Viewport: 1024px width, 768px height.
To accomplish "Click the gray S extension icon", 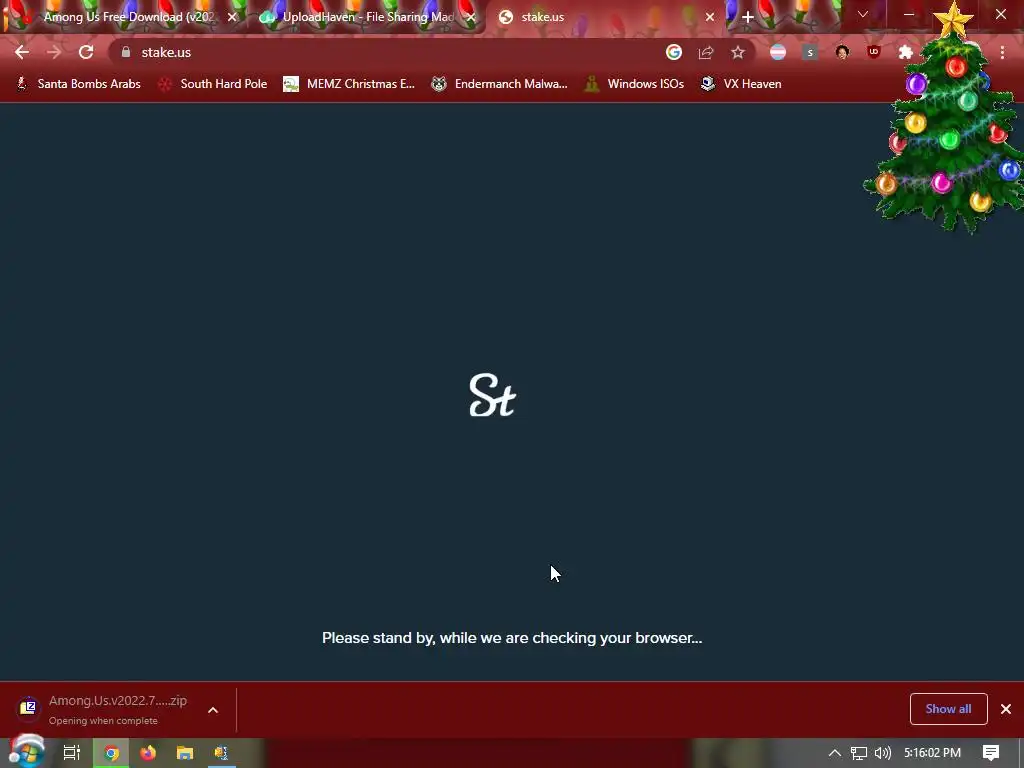I will click(810, 52).
